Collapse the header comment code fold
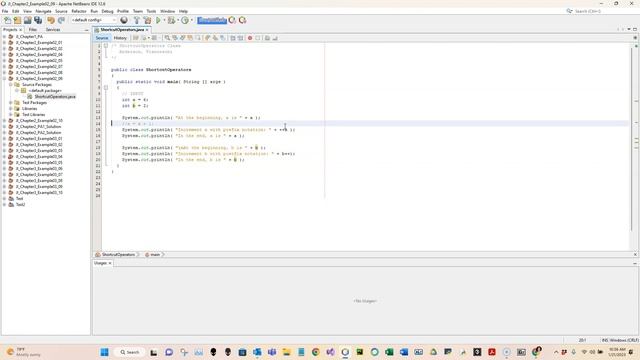The width and height of the screenshot is (640, 360). (x=106, y=46)
